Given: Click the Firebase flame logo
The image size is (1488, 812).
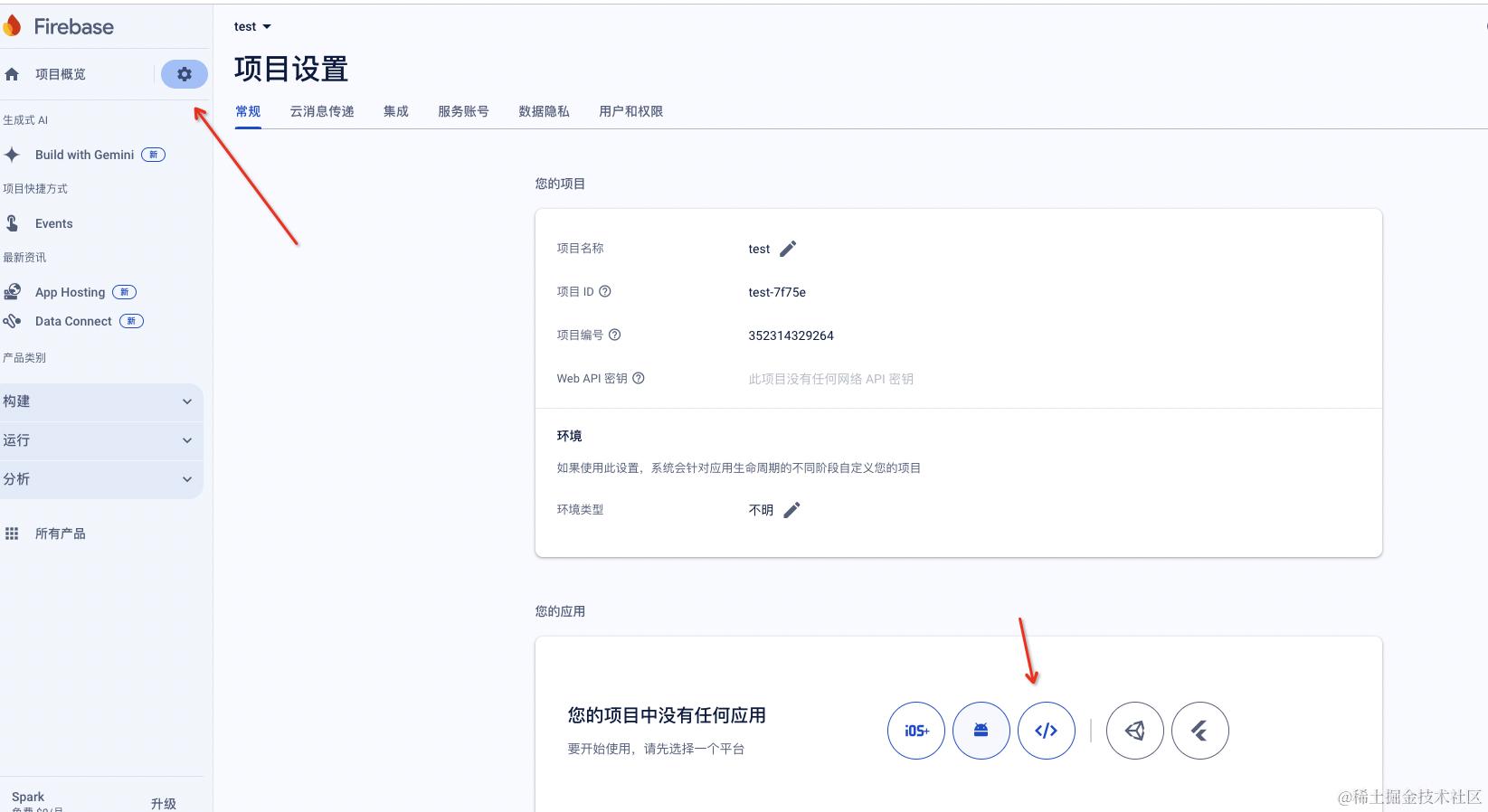Looking at the screenshot, I should coord(12,26).
